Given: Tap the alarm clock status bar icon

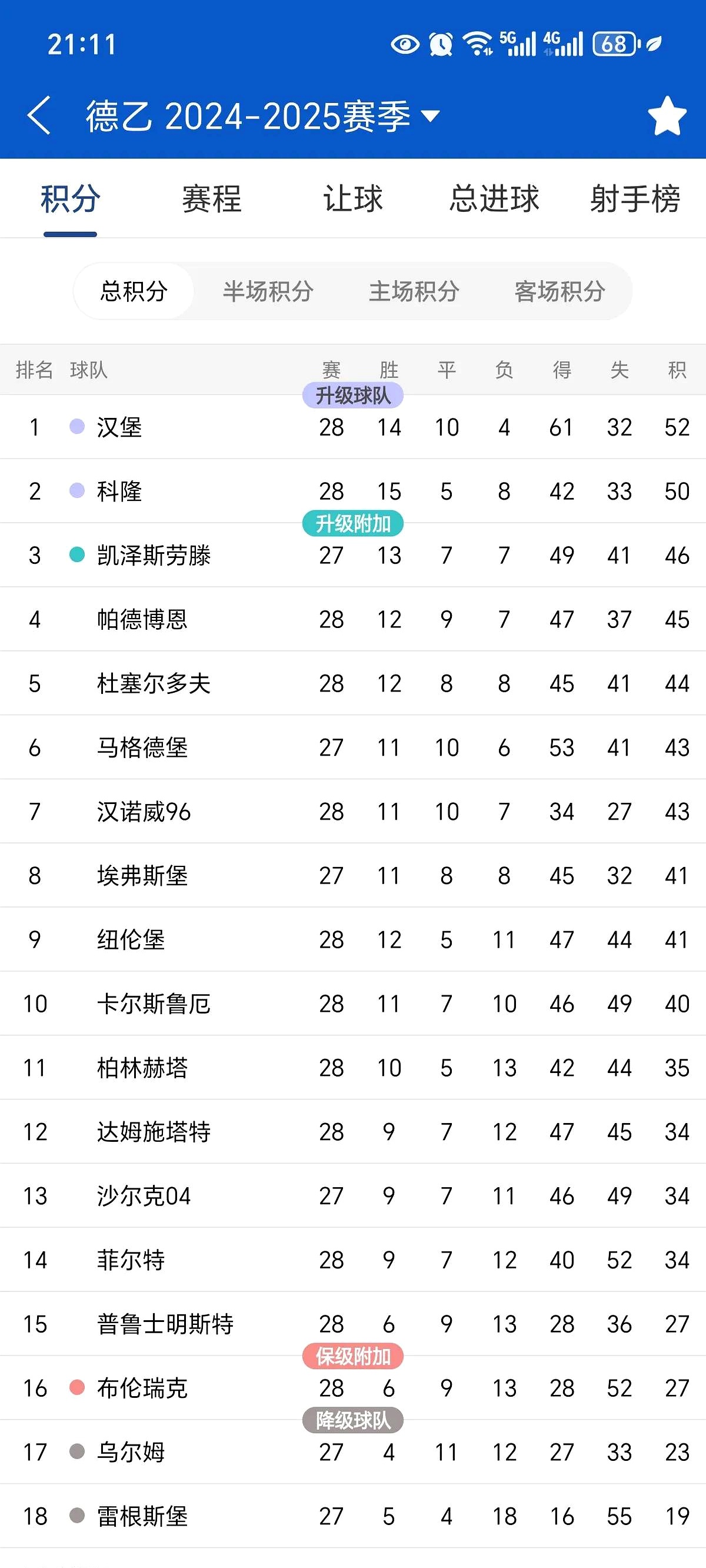Looking at the screenshot, I should pos(439,41).
